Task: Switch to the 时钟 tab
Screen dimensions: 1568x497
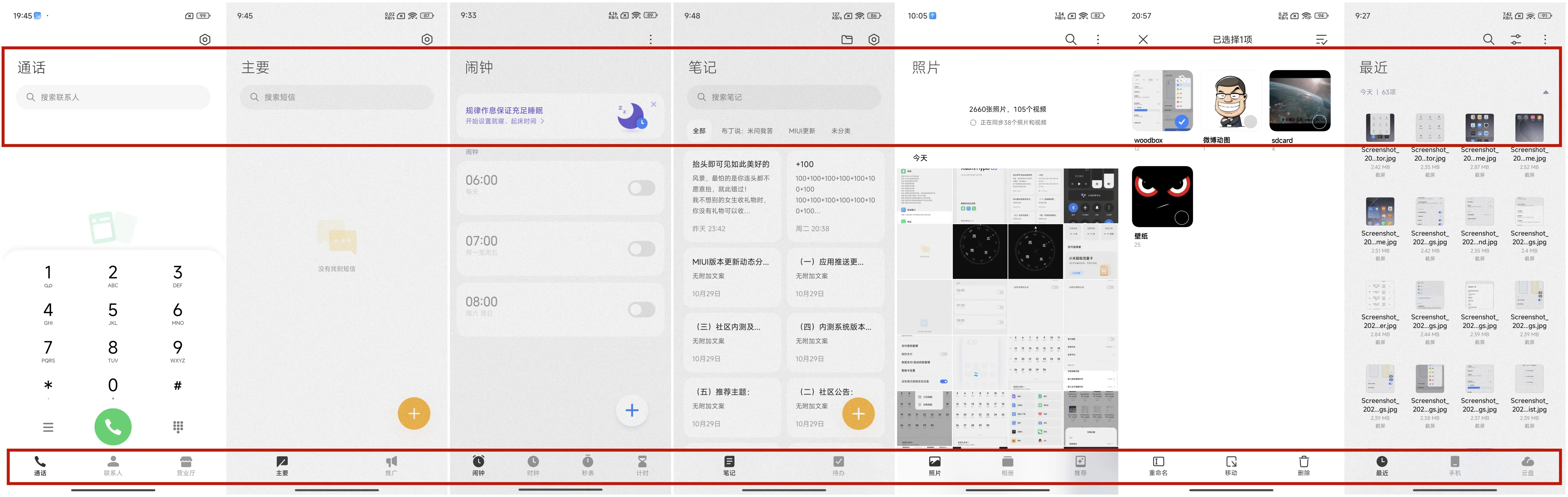Action: click(533, 466)
